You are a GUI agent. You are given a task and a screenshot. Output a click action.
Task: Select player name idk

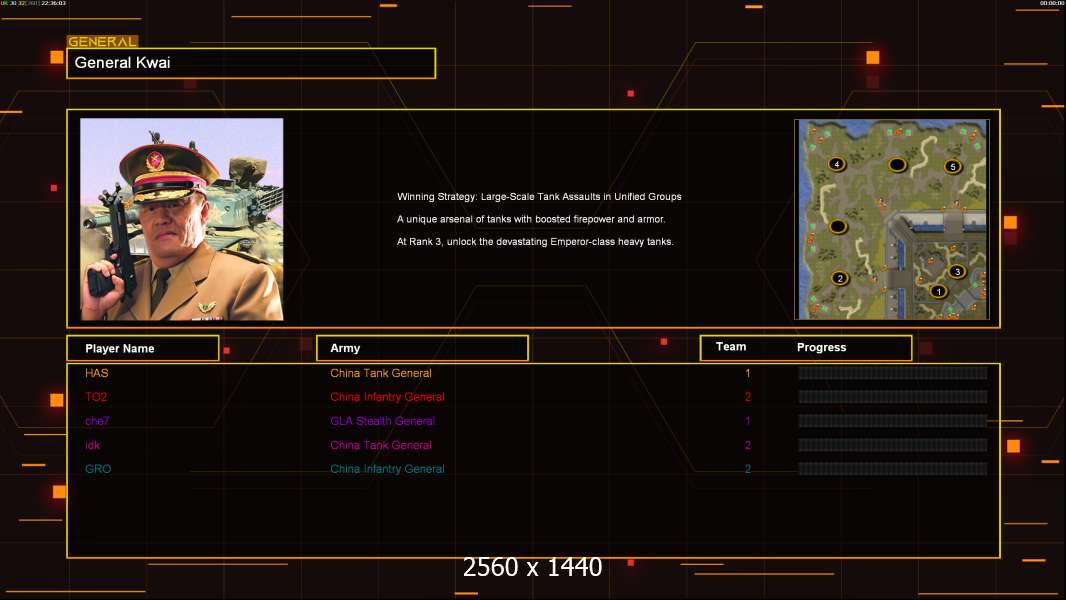tap(92, 445)
